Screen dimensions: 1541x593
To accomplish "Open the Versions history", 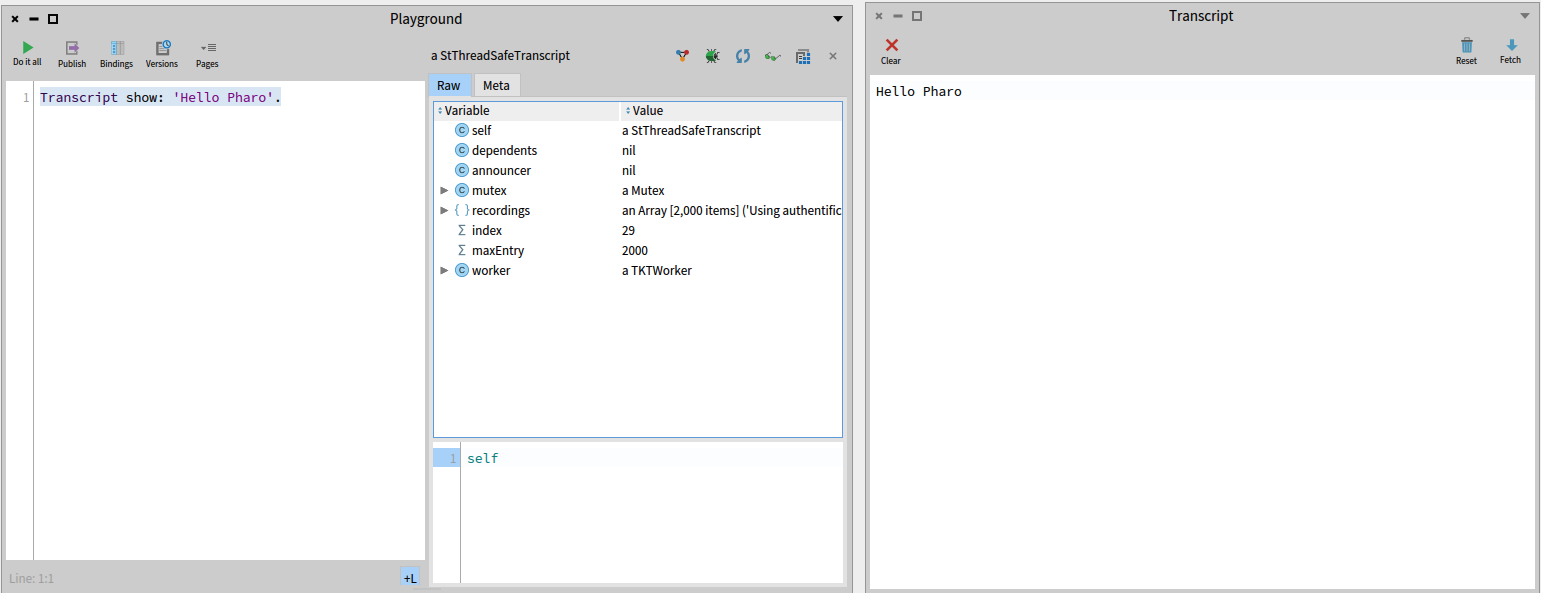I will [162, 53].
